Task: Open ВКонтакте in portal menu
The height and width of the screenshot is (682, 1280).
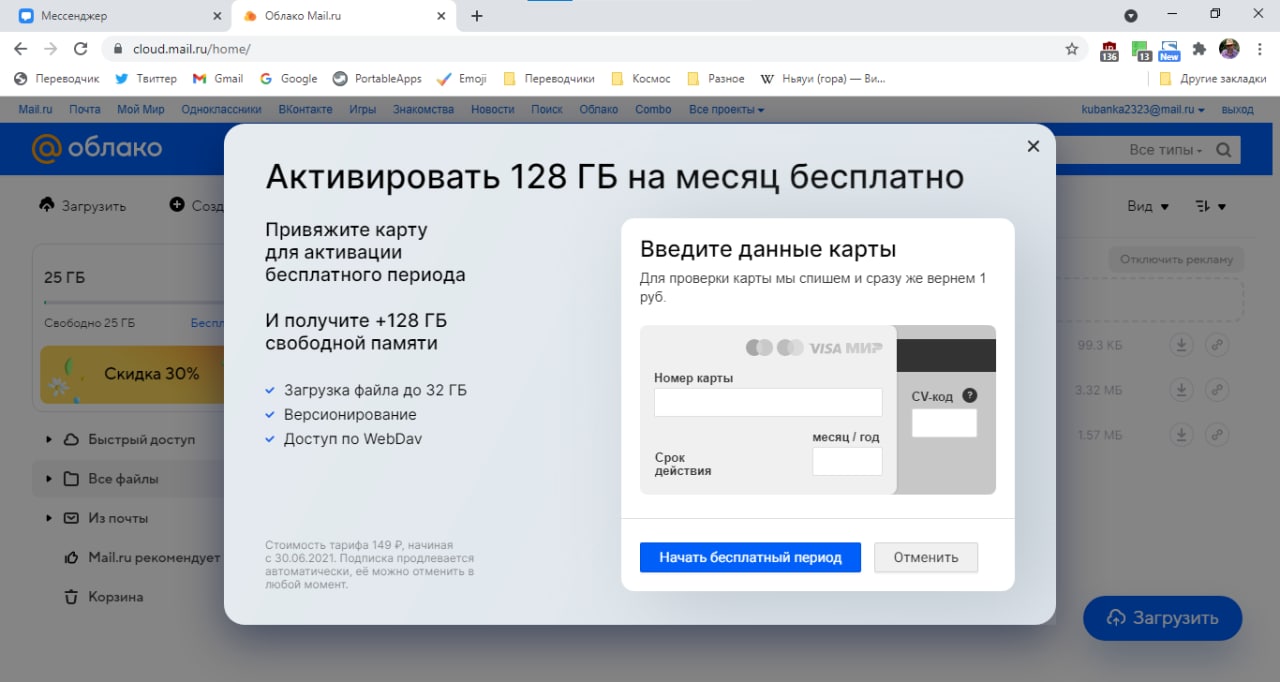Action: pos(306,109)
